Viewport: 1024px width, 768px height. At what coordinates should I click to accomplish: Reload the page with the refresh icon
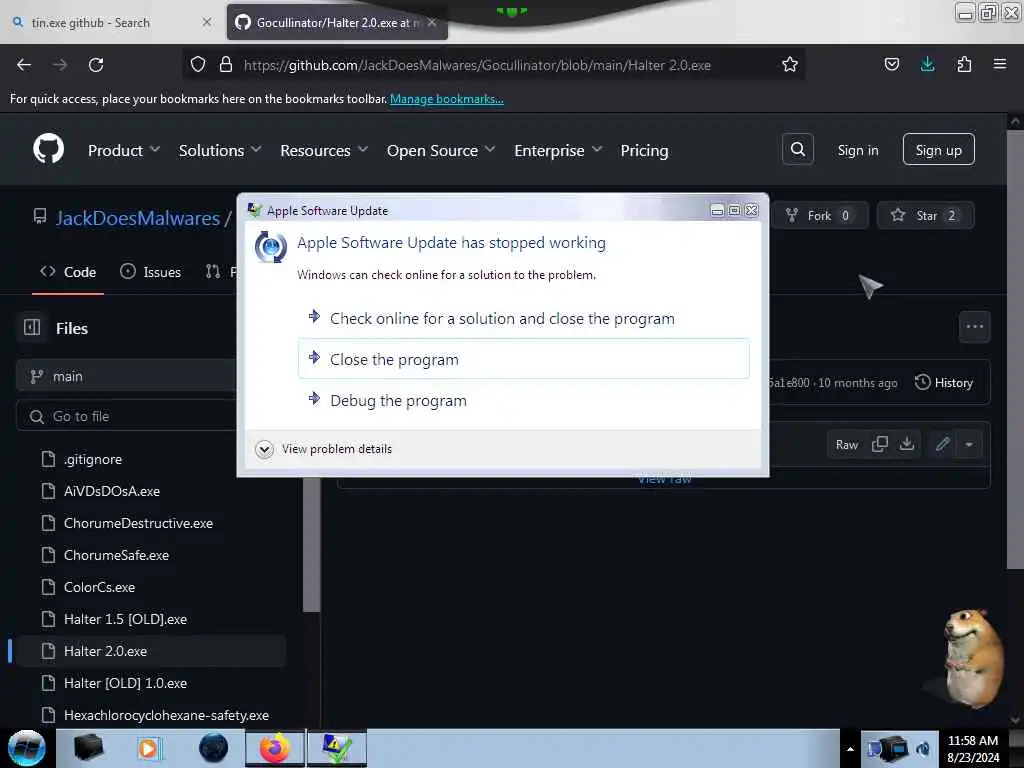pos(96,65)
